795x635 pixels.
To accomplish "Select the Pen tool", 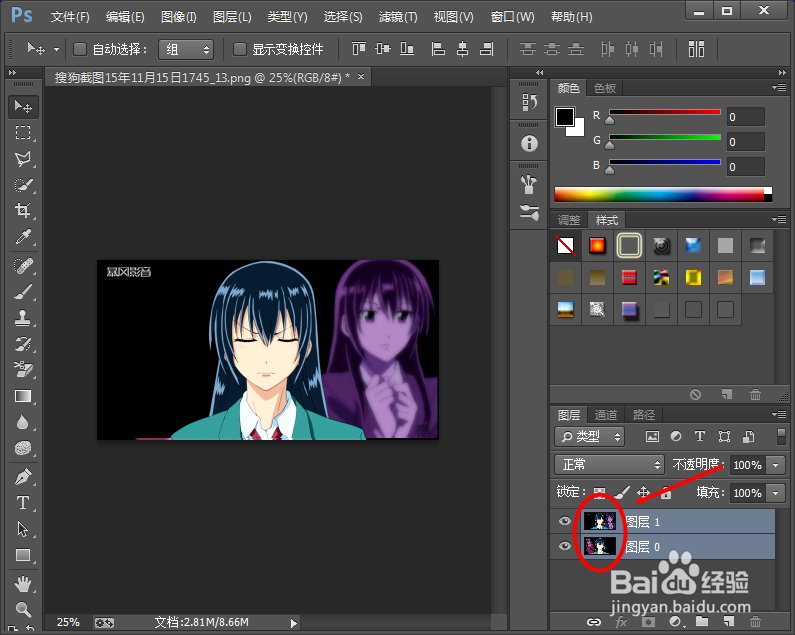I will [x=23, y=477].
